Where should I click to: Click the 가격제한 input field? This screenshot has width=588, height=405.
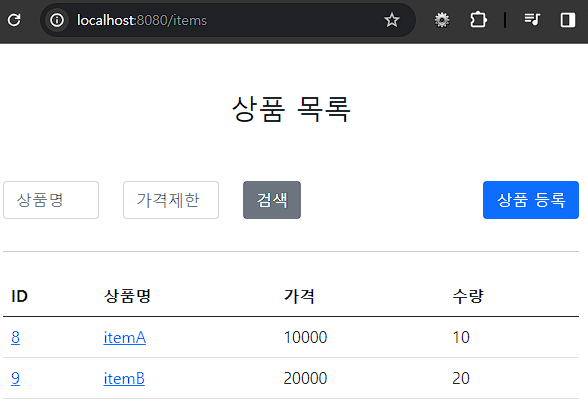(x=171, y=200)
